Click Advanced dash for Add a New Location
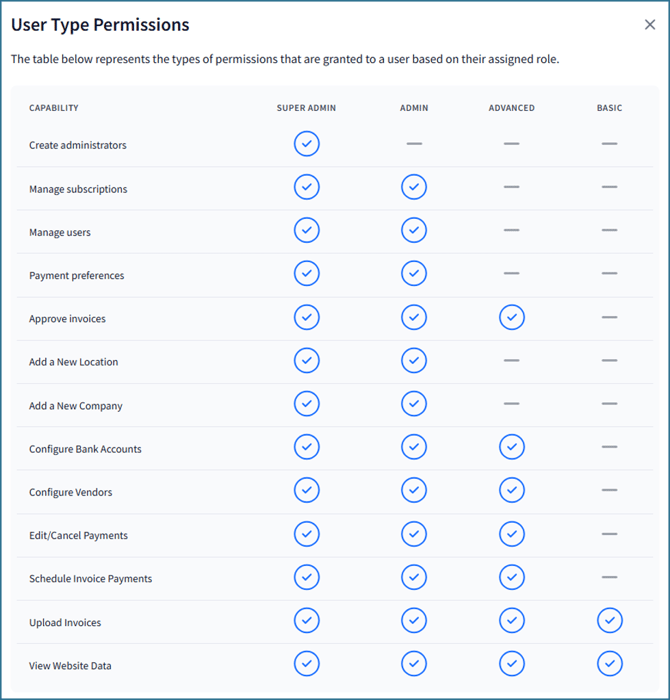The height and width of the screenshot is (700, 670). coord(512,360)
